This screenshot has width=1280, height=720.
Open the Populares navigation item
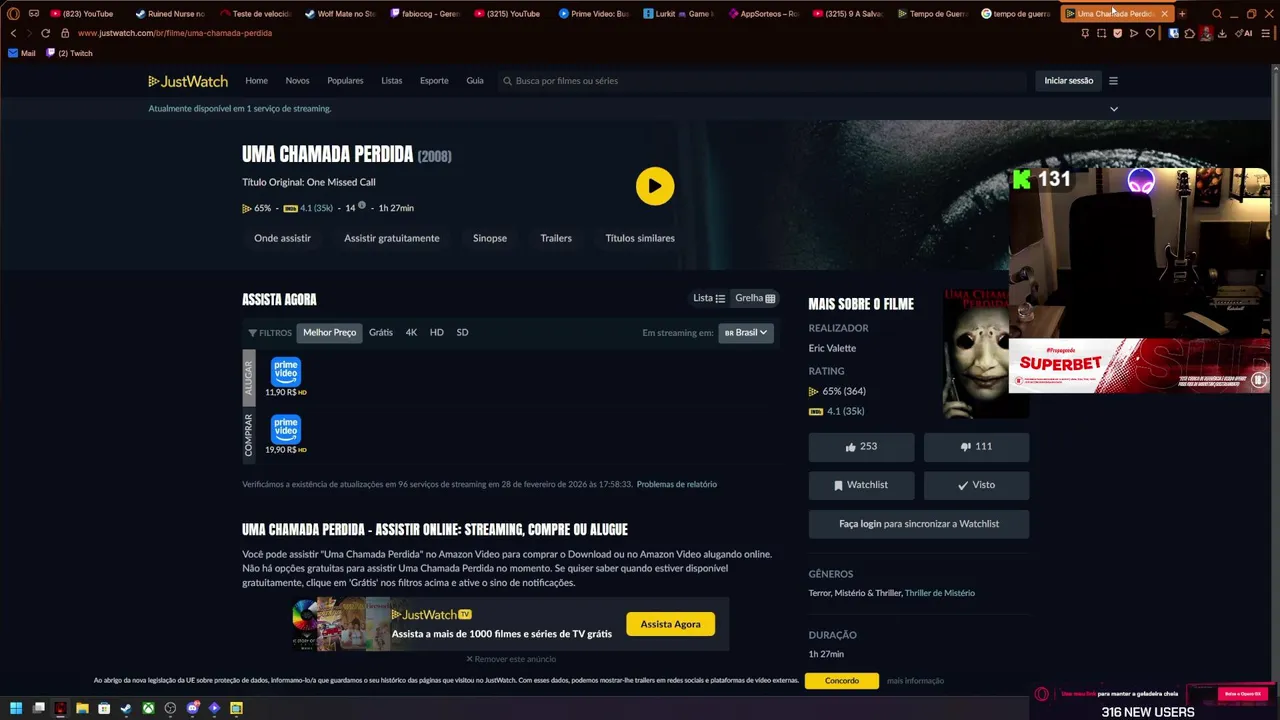pyautogui.click(x=345, y=81)
